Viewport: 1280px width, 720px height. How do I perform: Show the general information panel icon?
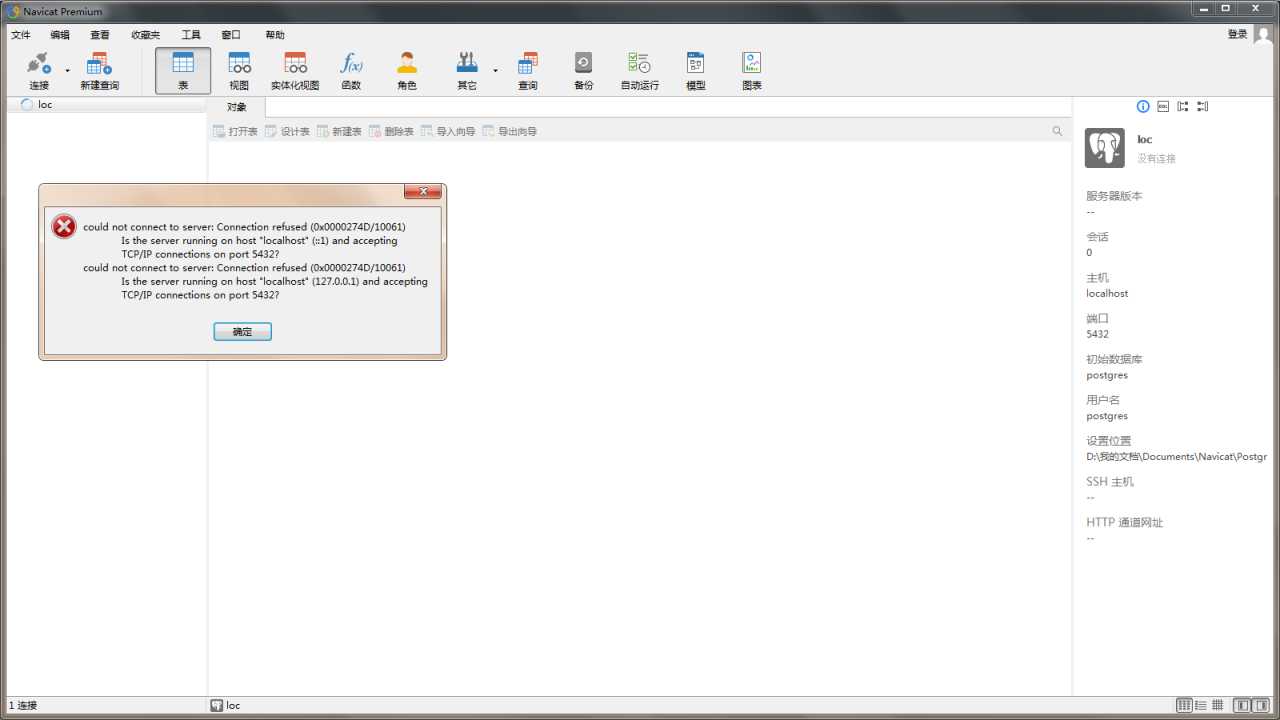point(1143,106)
